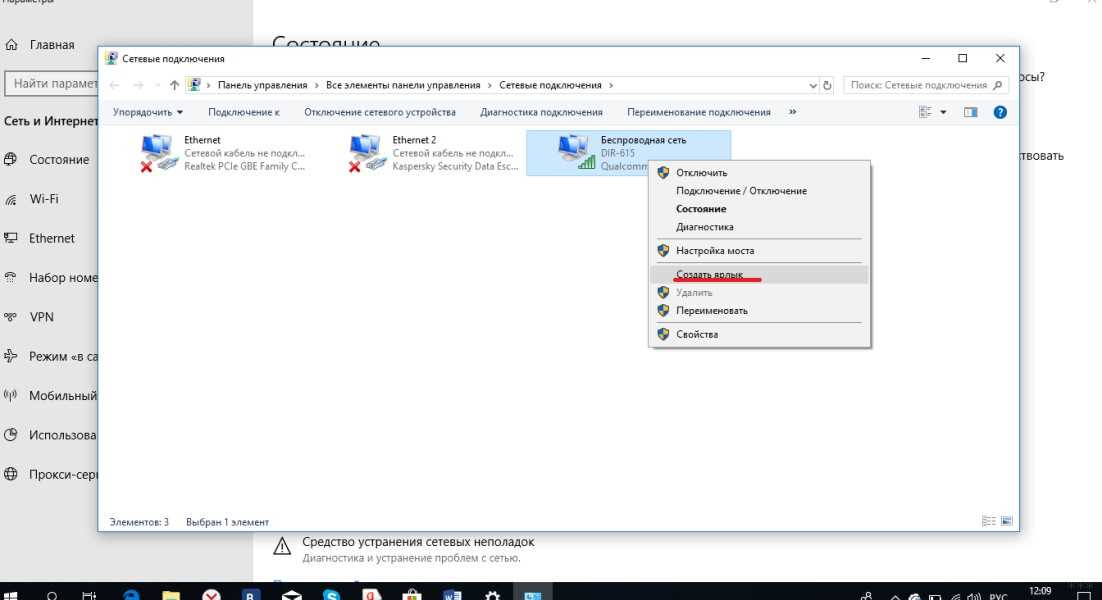
Task: Open Windows Start menu
Action: (x=10, y=595)
